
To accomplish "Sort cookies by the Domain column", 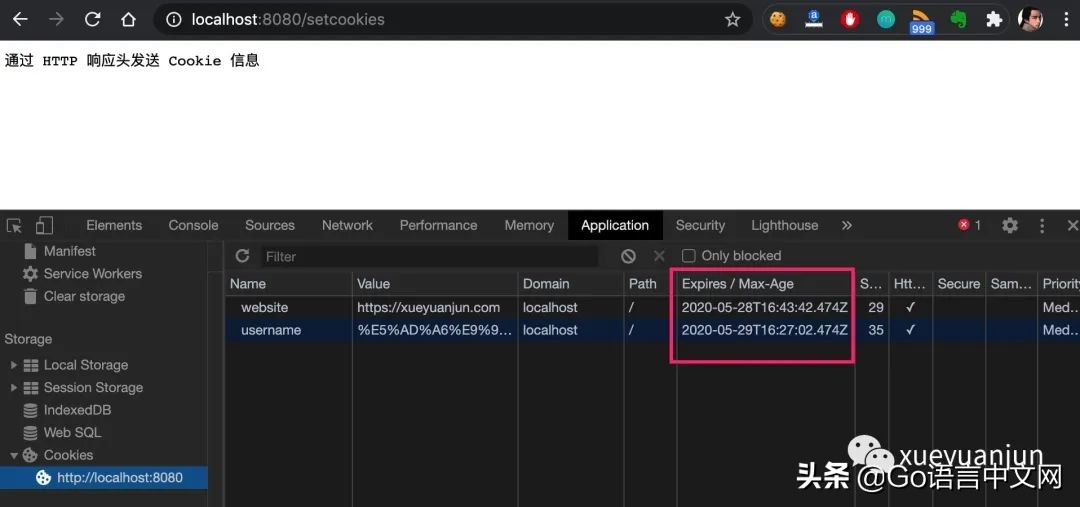I will pyautogui.click(x=570, y=284).
